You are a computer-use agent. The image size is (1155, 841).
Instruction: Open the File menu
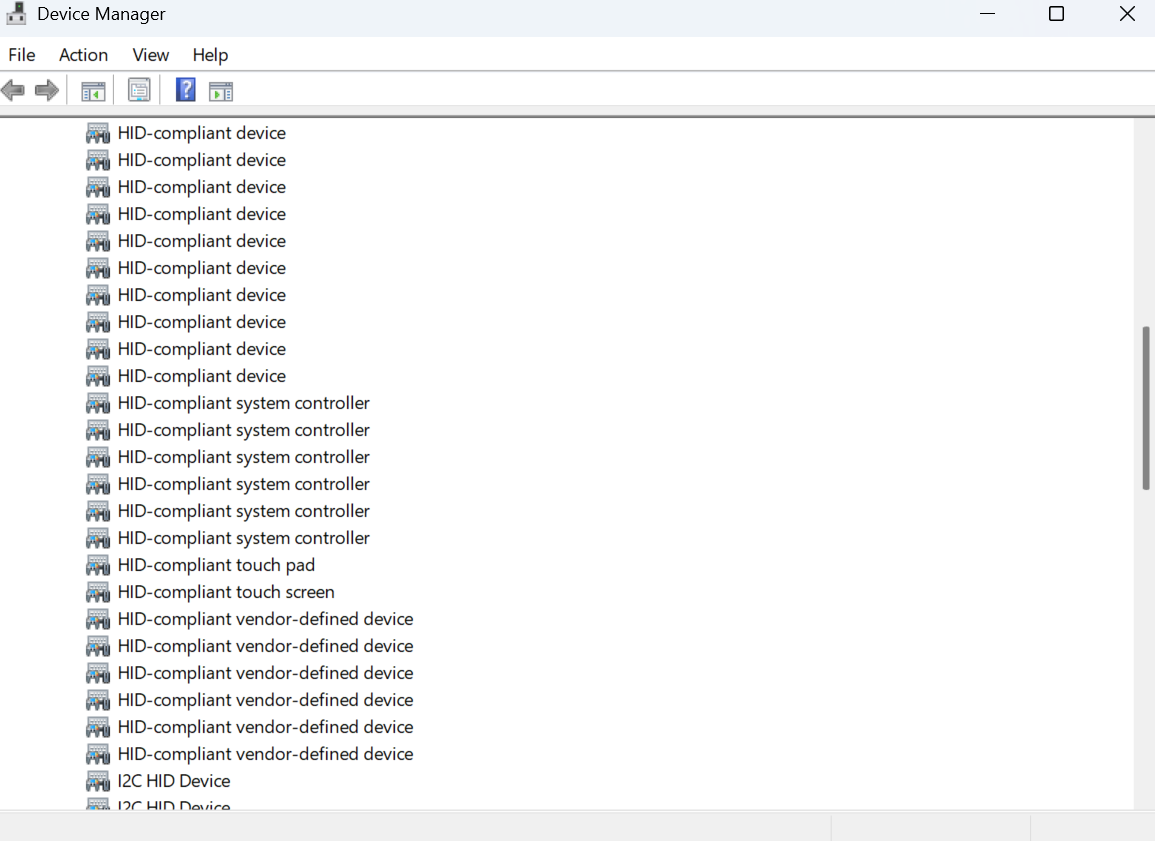coord(22,55)
